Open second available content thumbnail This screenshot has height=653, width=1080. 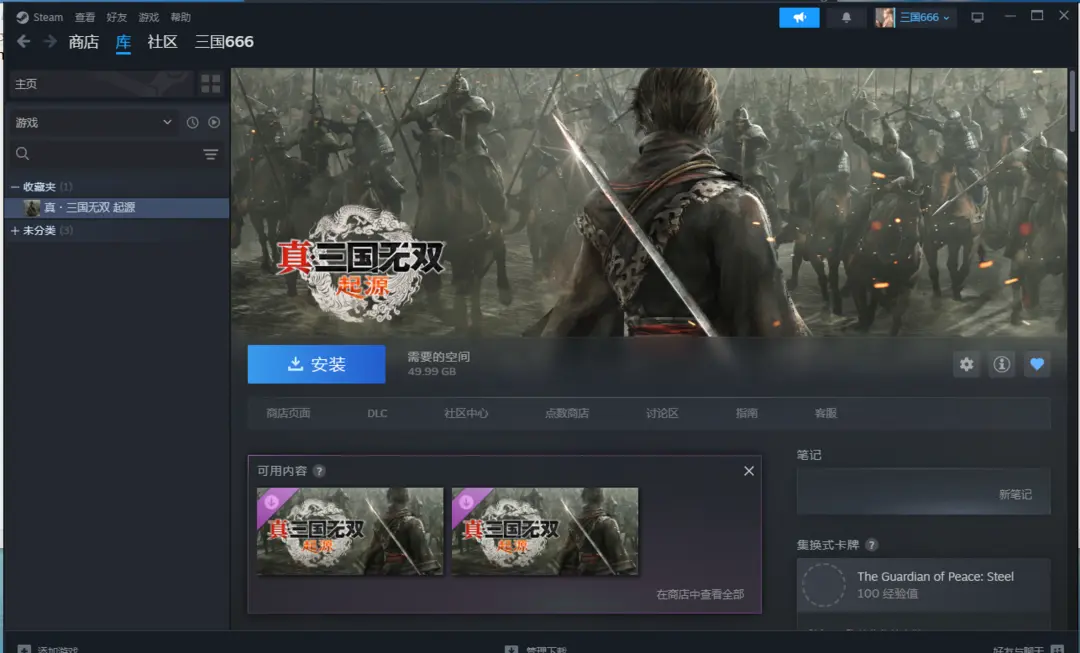click(x=545, y=531)
